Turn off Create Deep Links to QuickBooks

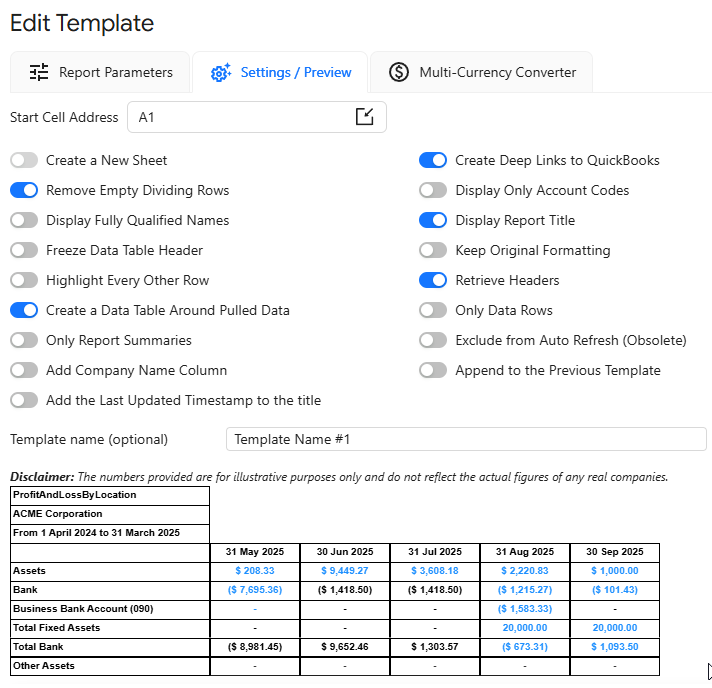[433, 160]
